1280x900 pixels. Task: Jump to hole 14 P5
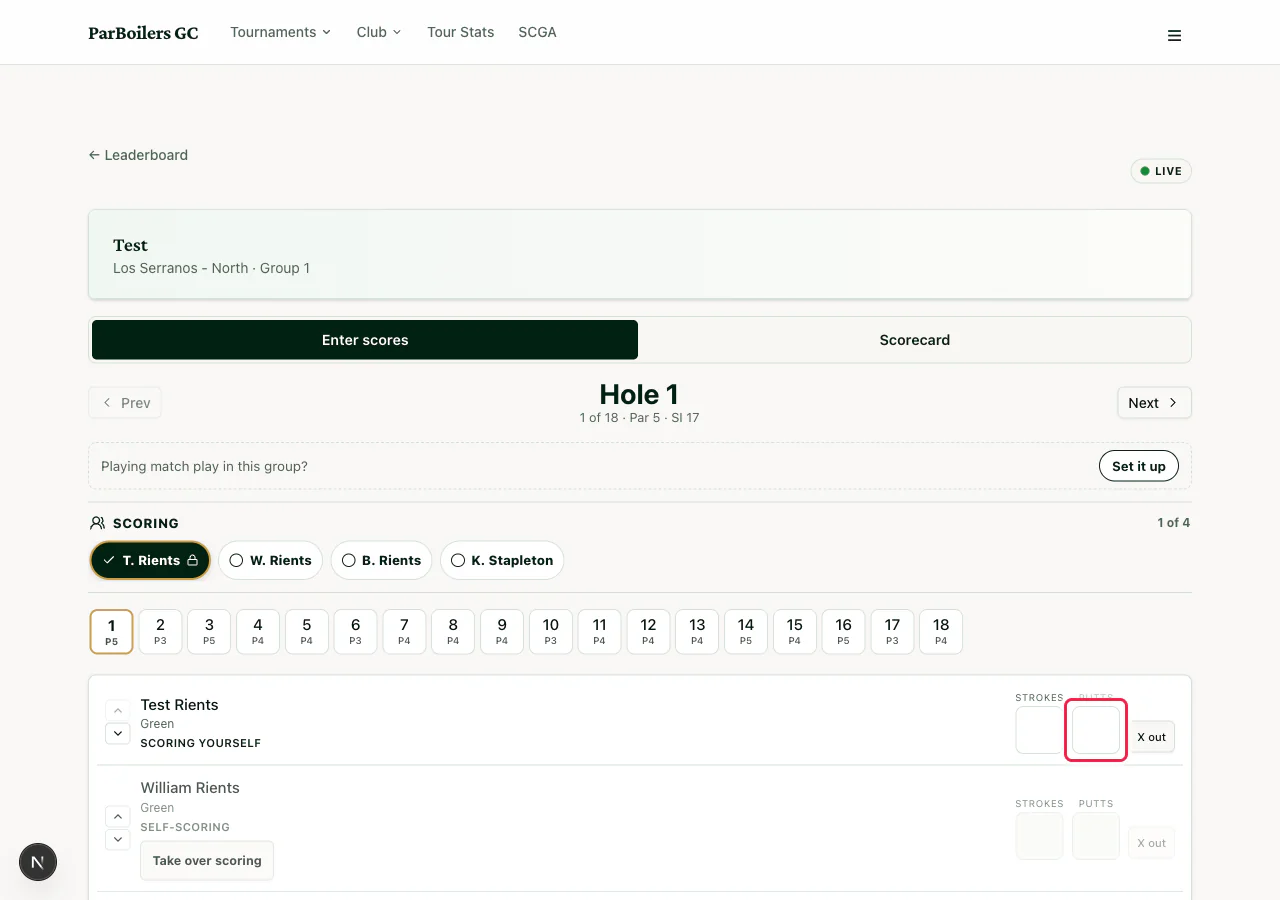click(746, 632)
